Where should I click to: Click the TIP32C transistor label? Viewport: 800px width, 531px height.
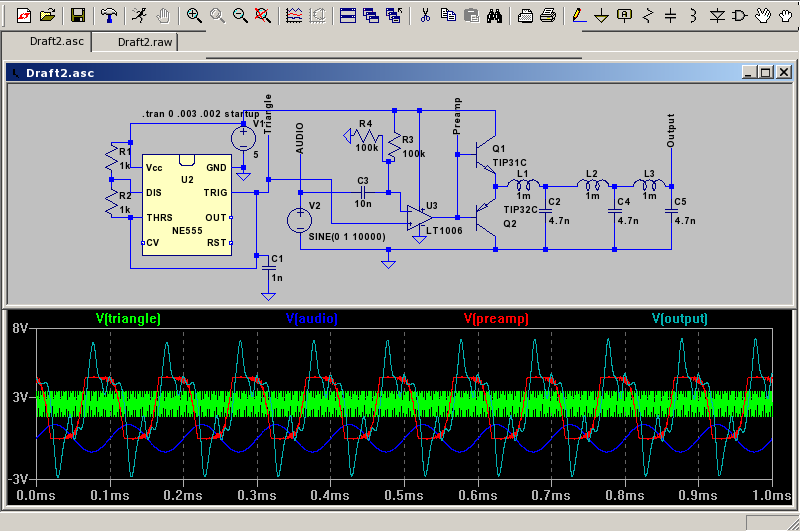(520, 210)
